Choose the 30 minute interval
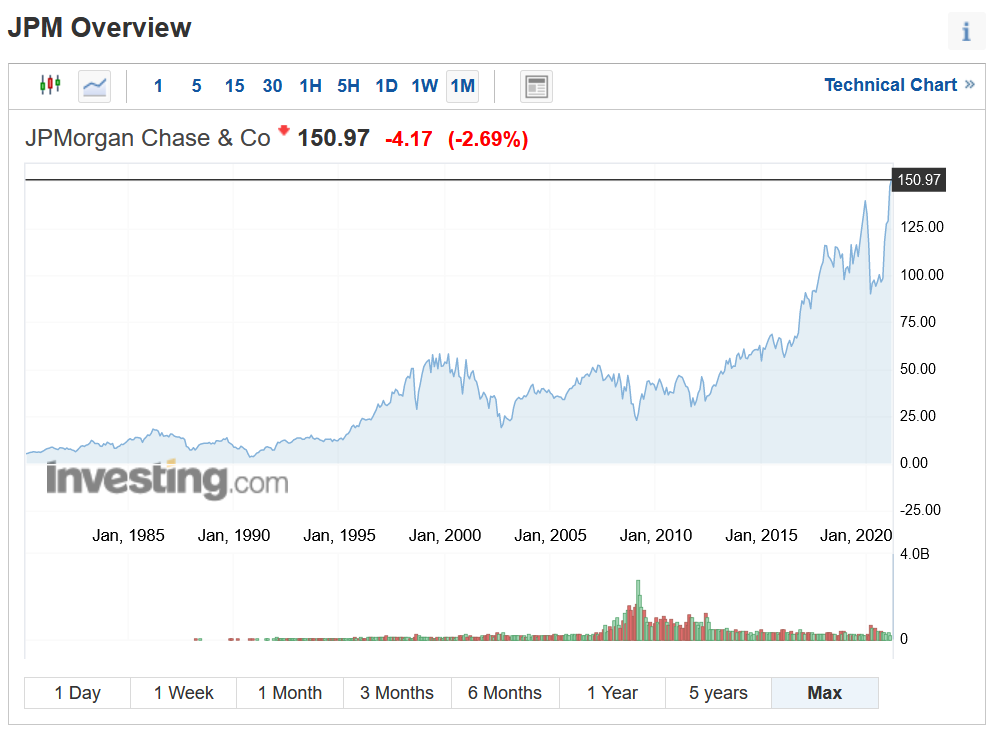This screenshot has width=997, height=736. tap(272, 86)
